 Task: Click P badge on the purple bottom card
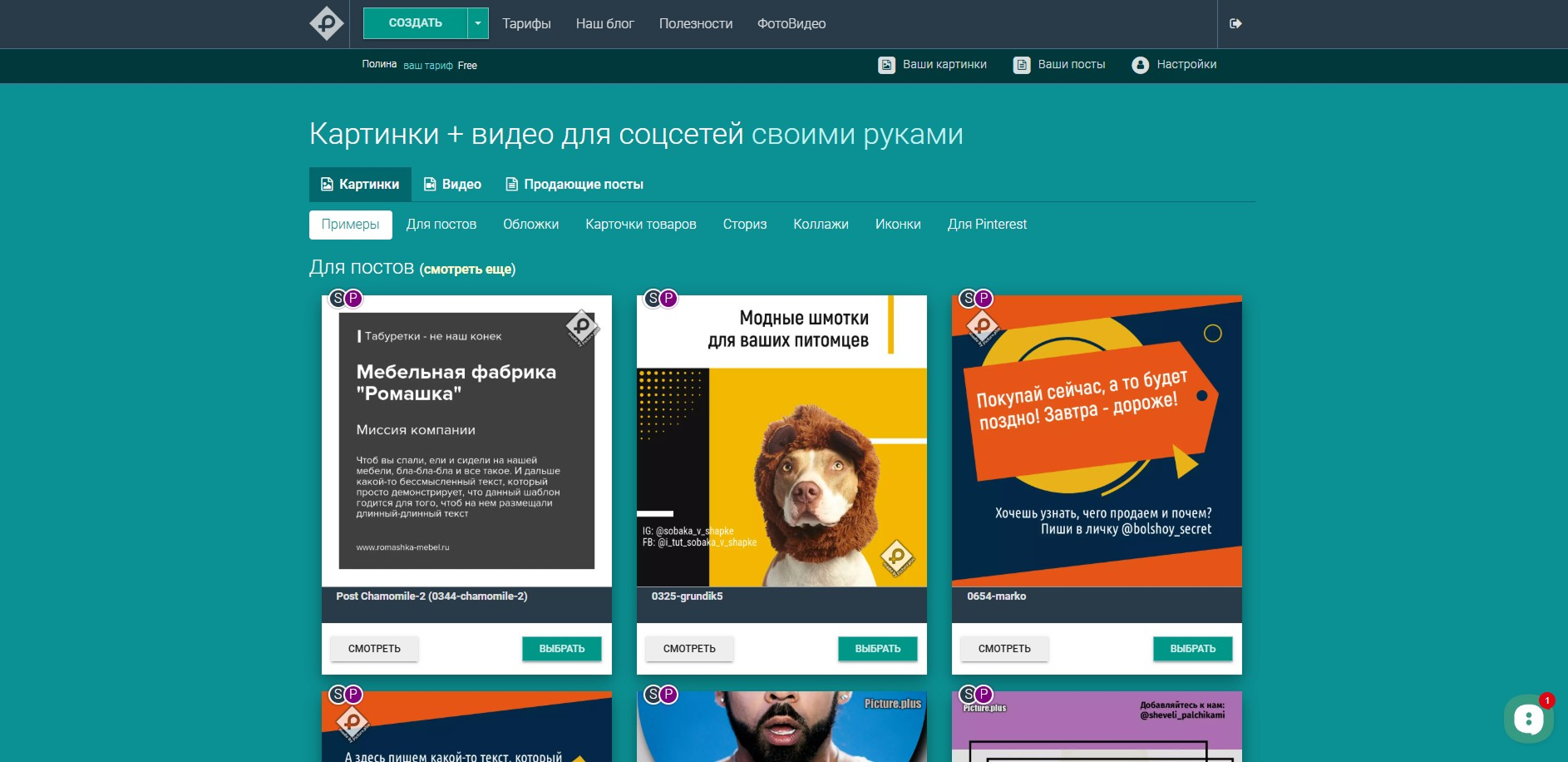984,694
